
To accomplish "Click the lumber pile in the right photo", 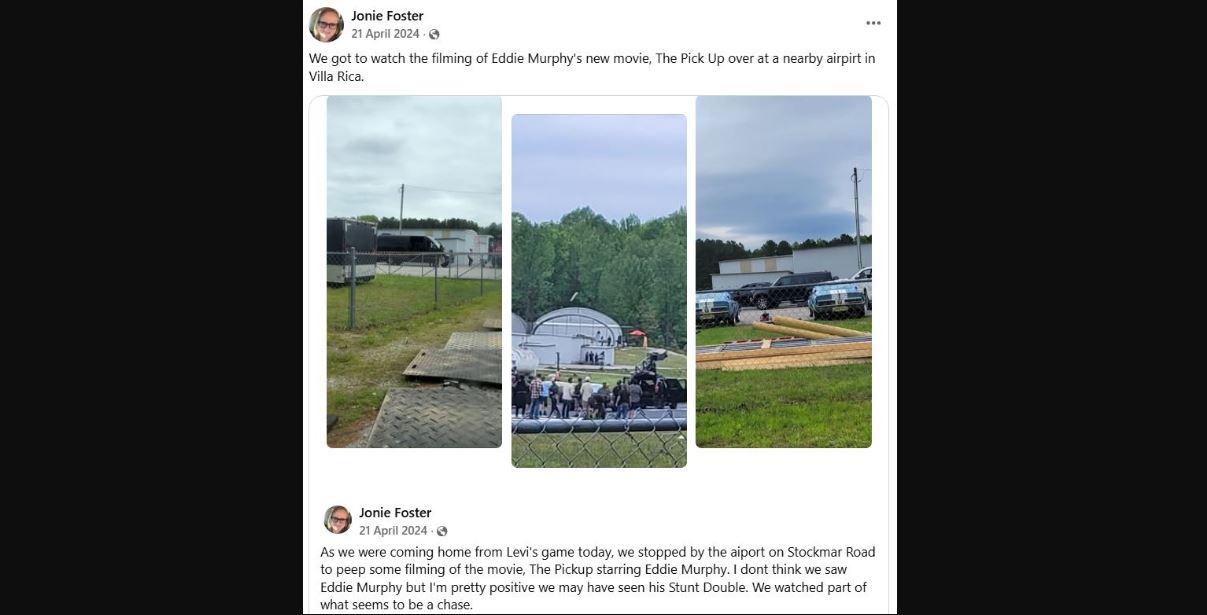I will coord(783,344).
